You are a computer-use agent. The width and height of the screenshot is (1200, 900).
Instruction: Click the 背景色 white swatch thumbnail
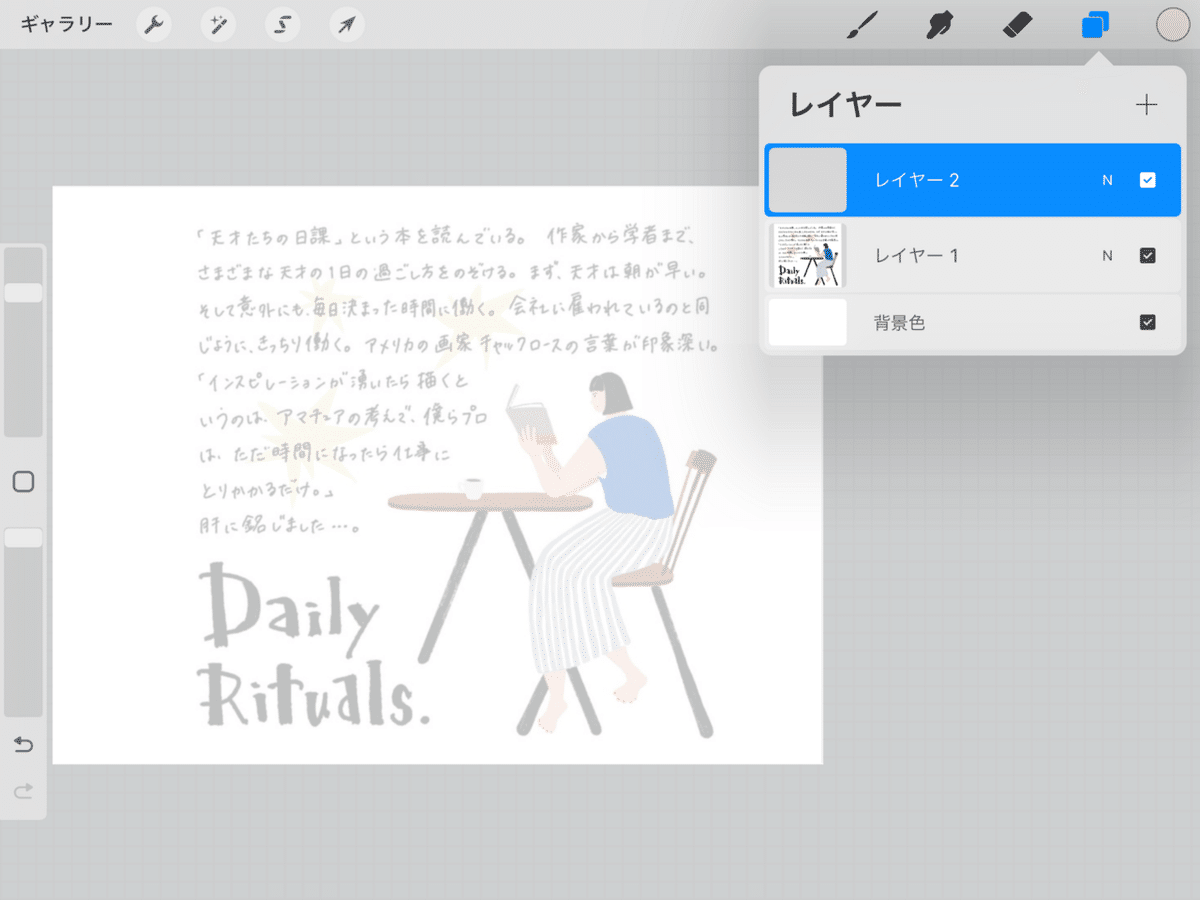tap(808, 322)
